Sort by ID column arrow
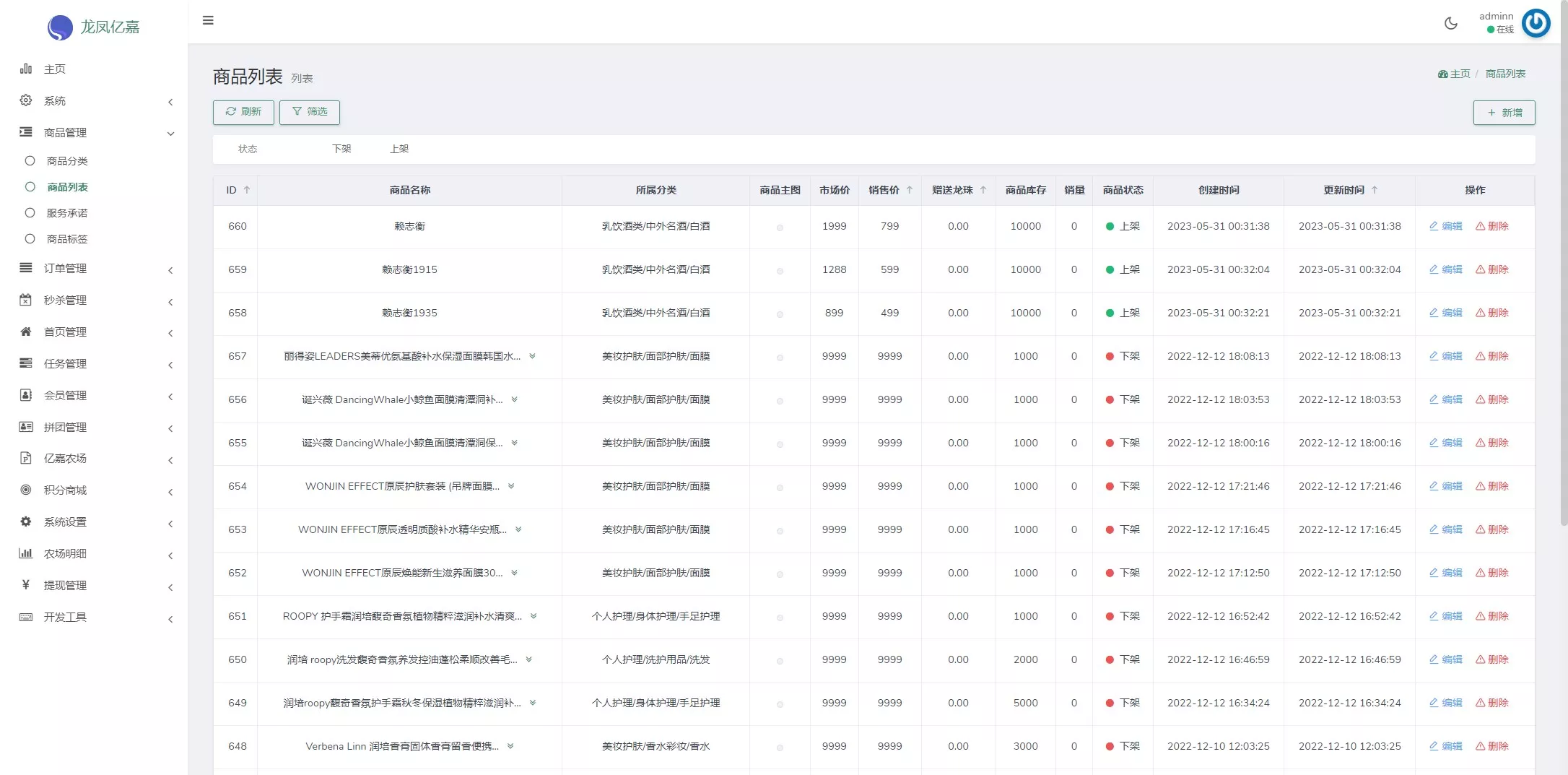The height and width of the screenshot is (775, 1568). [x=247, y=190]
